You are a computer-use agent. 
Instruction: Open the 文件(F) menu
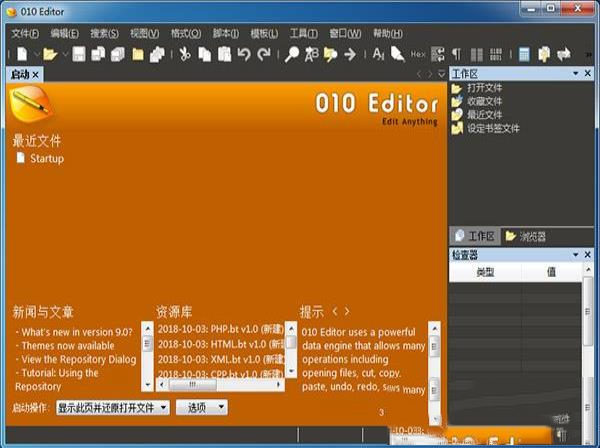[x=25, y=33]
